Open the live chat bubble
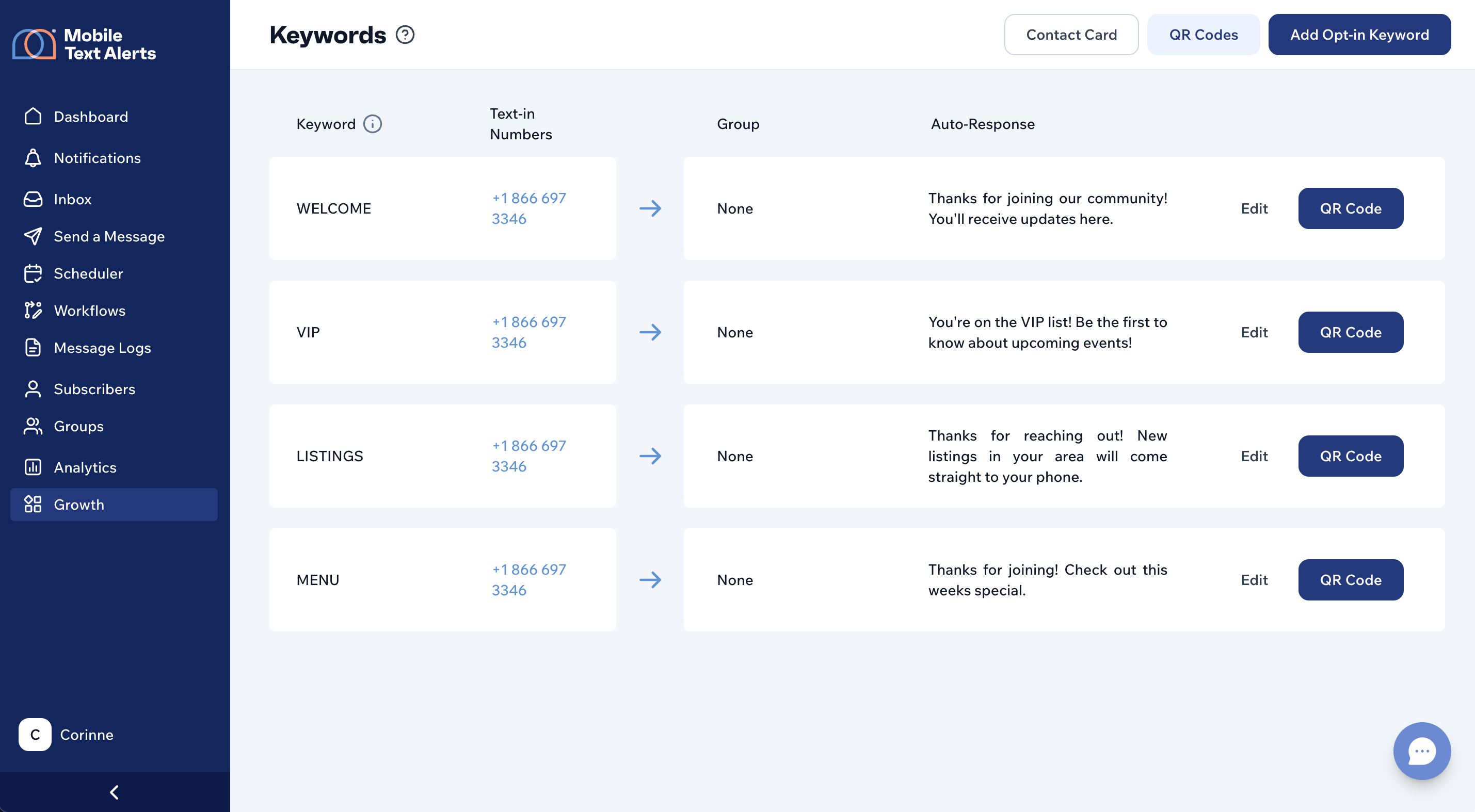 (1421, 751)
